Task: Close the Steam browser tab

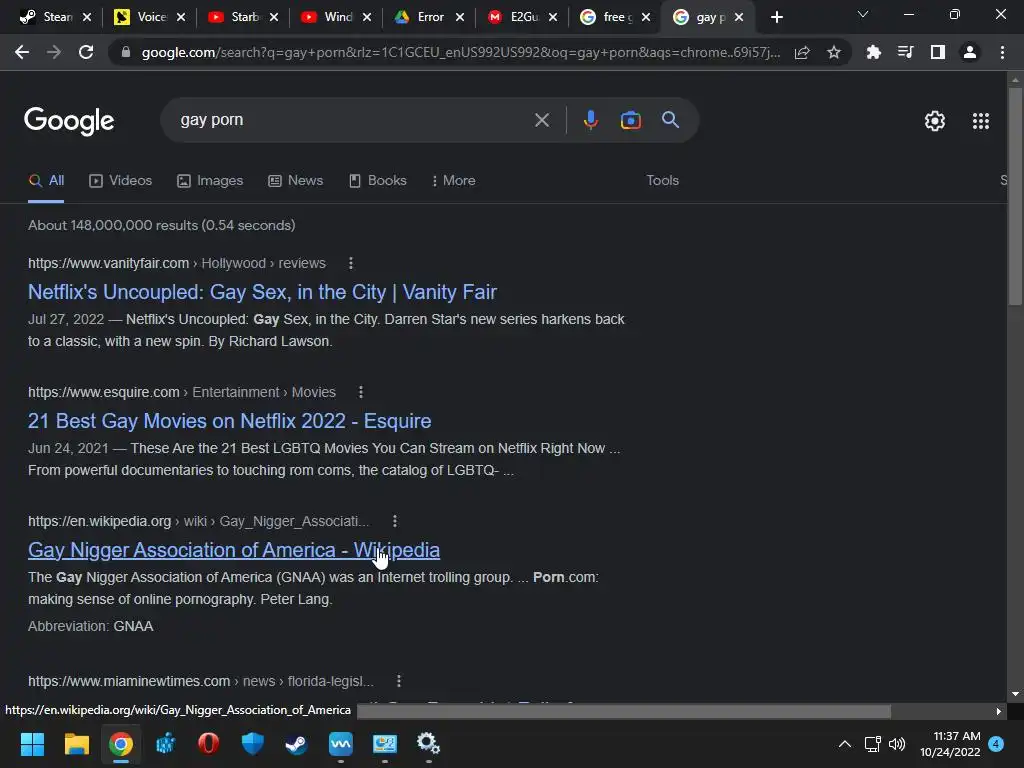Action: tap(86, 17)
